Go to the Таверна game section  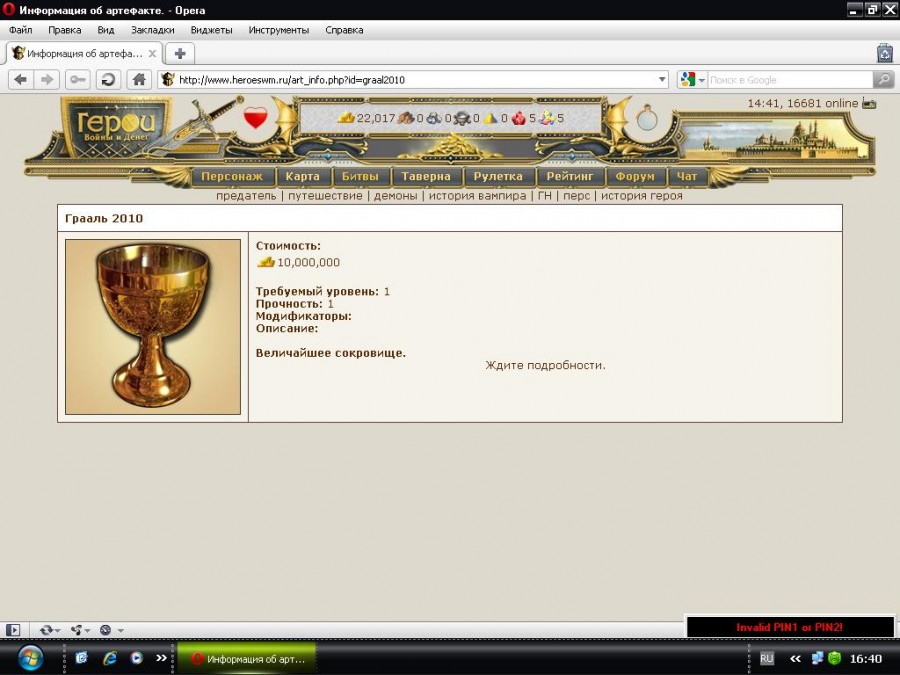426,177
